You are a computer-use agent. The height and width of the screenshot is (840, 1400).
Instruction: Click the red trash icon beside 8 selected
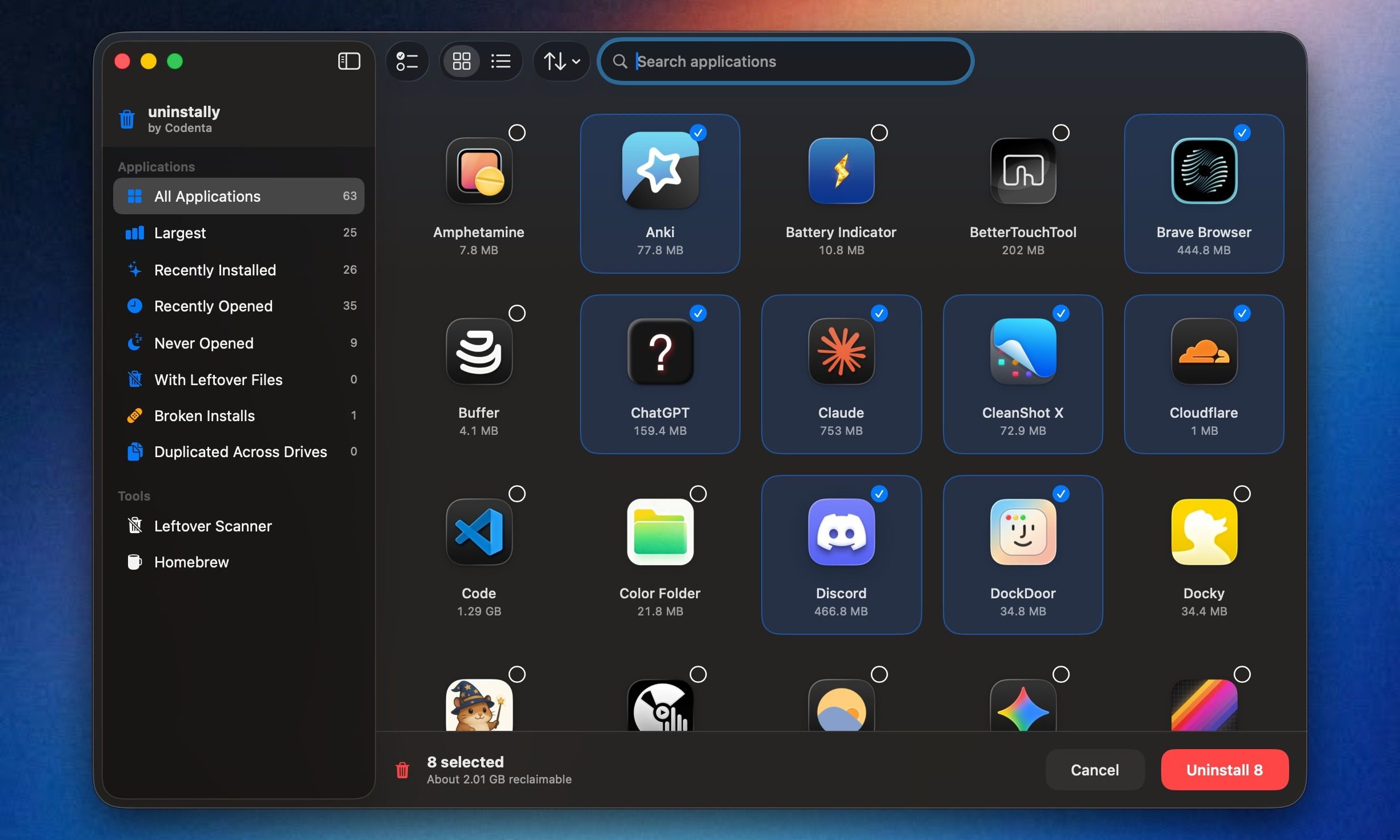pyautogui.click(x=402, y=770)
